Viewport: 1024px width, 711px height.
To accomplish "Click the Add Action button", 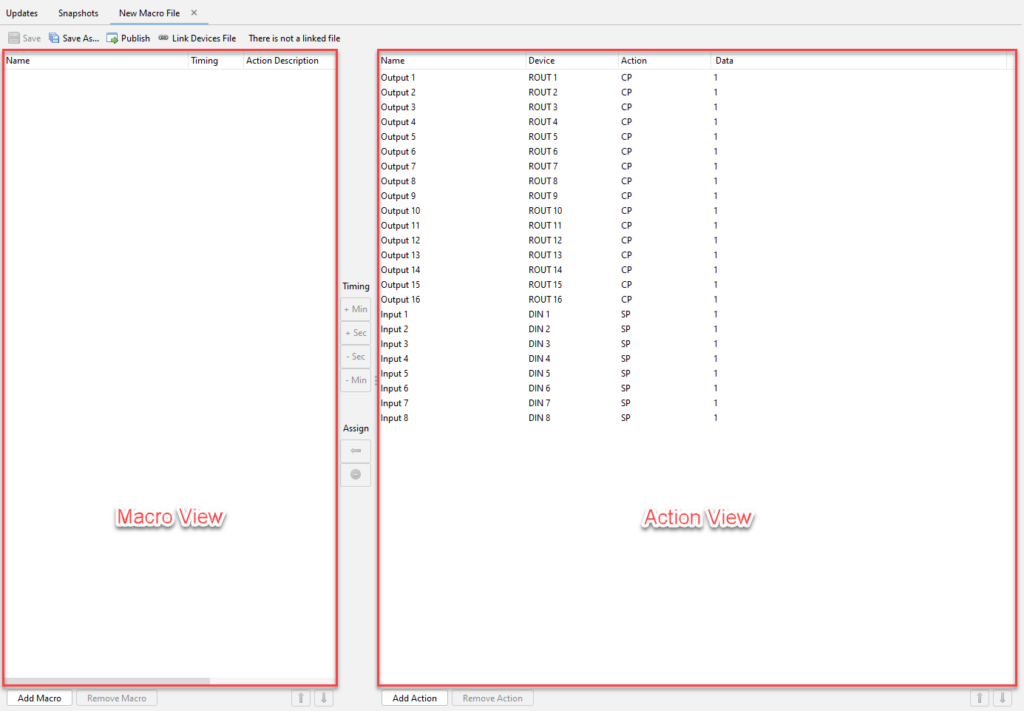I will click(414, 698).
